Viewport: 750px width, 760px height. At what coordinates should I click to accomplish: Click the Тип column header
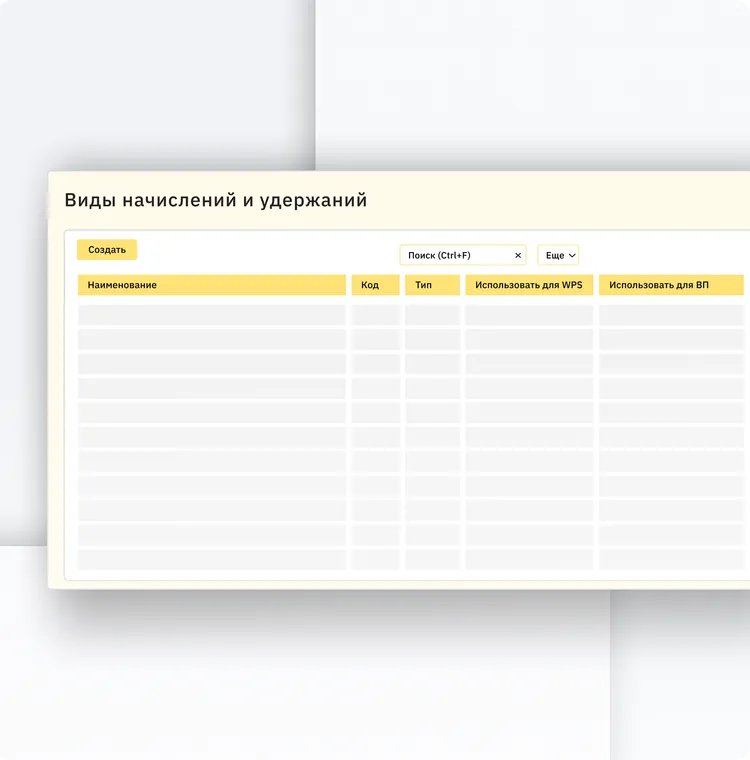click(x=432, y=285)
